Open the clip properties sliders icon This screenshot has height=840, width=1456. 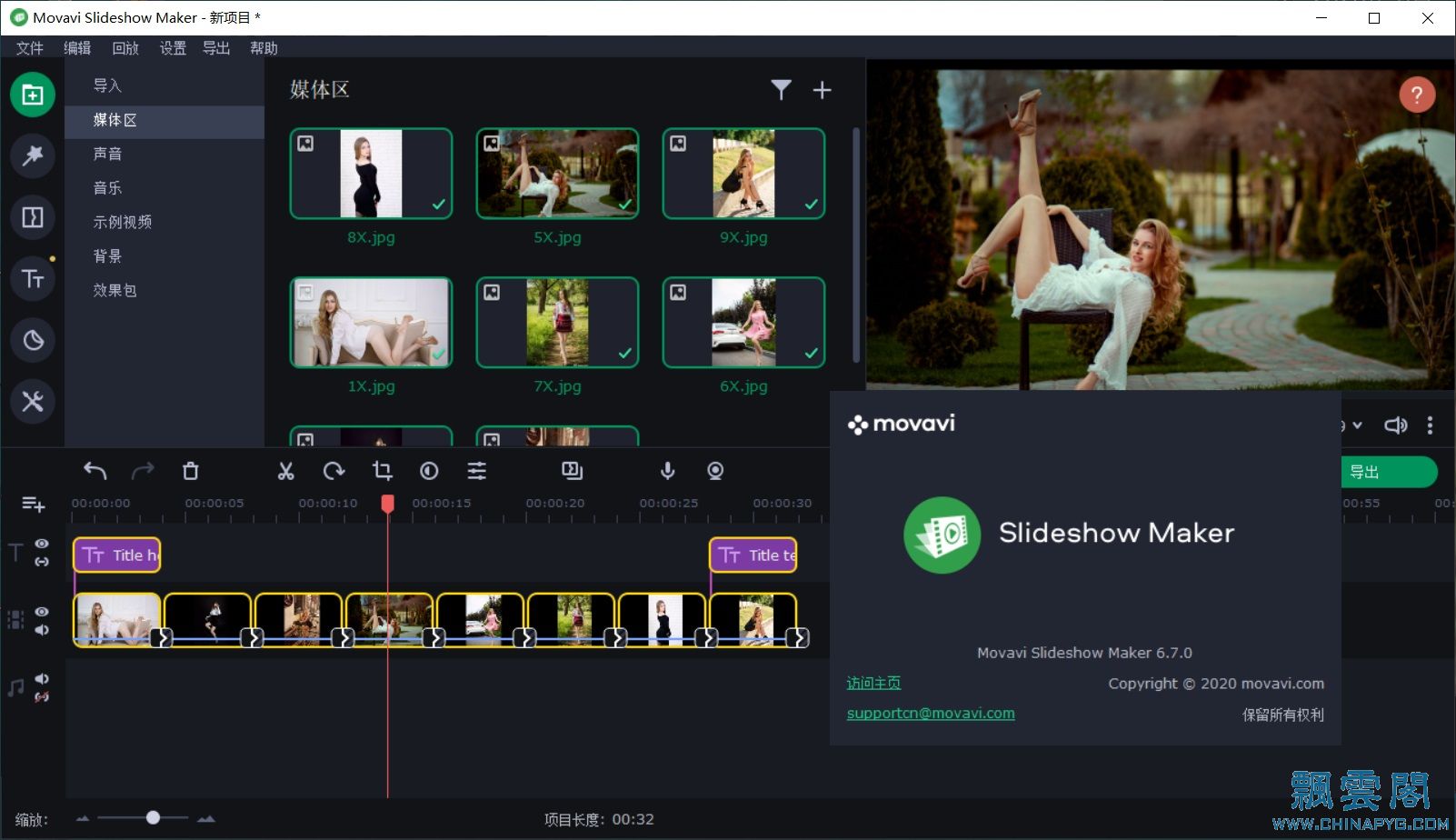(x=476, y=471)
